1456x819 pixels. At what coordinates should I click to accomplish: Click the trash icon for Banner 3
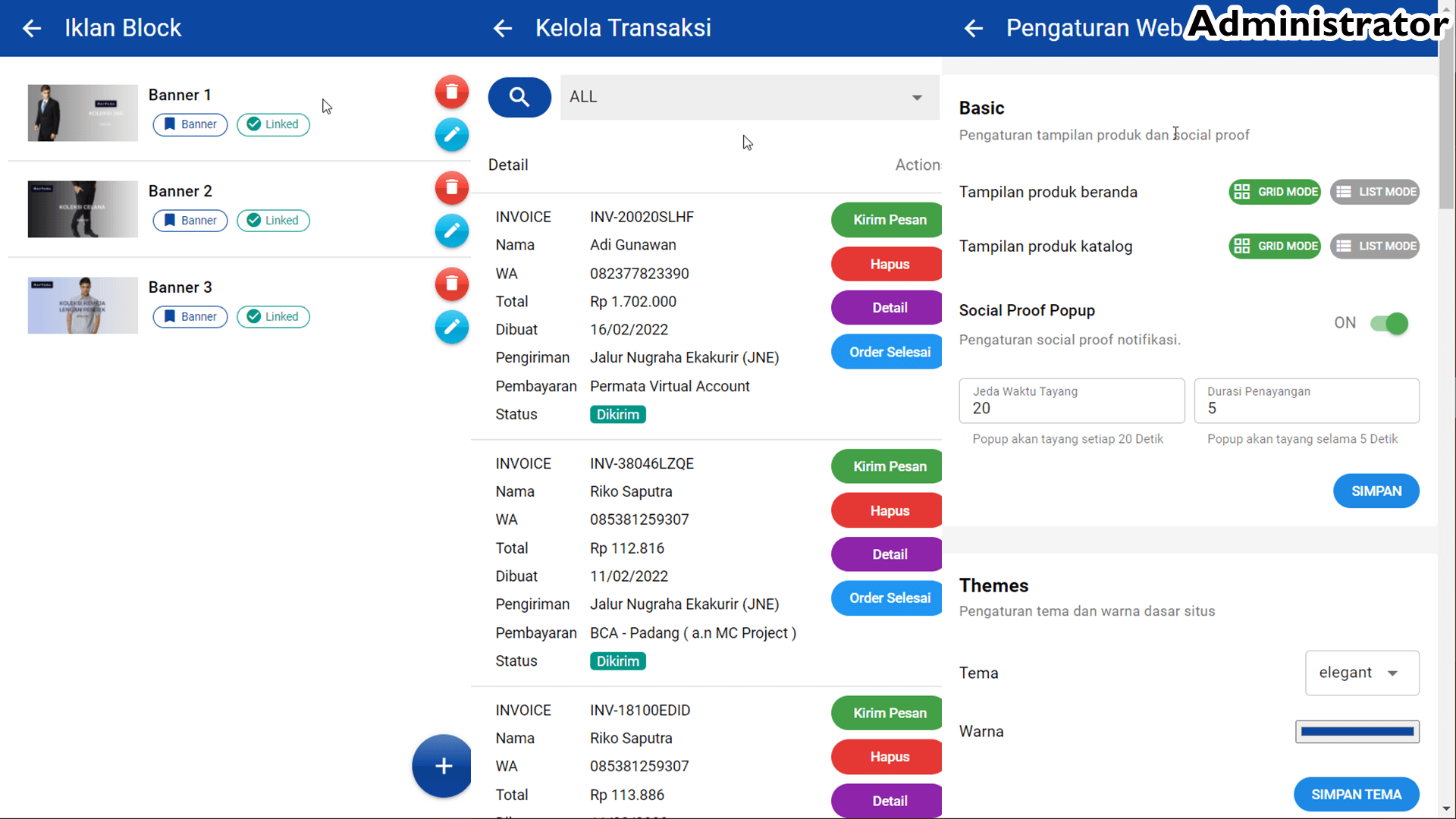click(x=451, y=284)
